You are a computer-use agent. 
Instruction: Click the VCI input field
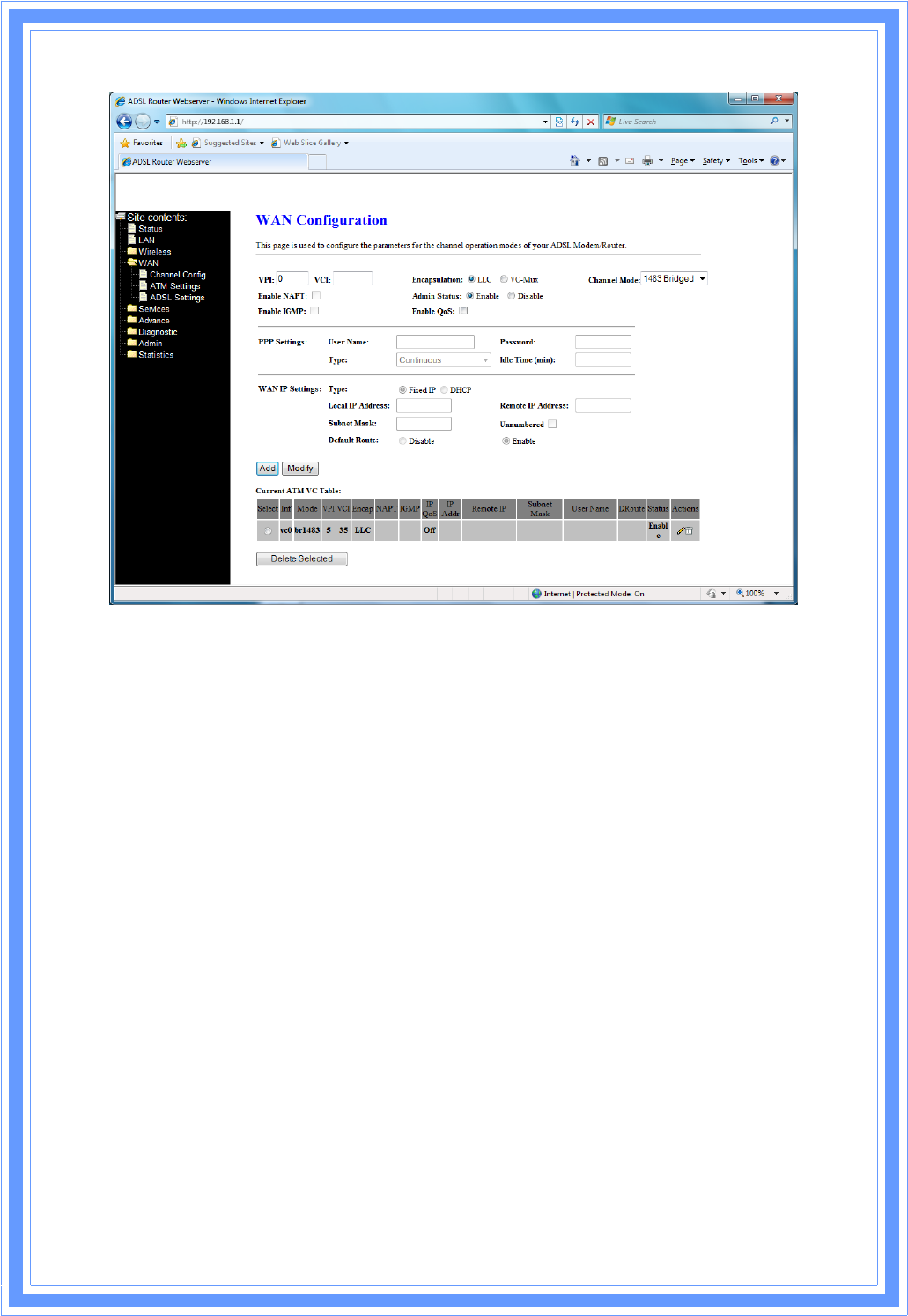(x=352, y=278)
